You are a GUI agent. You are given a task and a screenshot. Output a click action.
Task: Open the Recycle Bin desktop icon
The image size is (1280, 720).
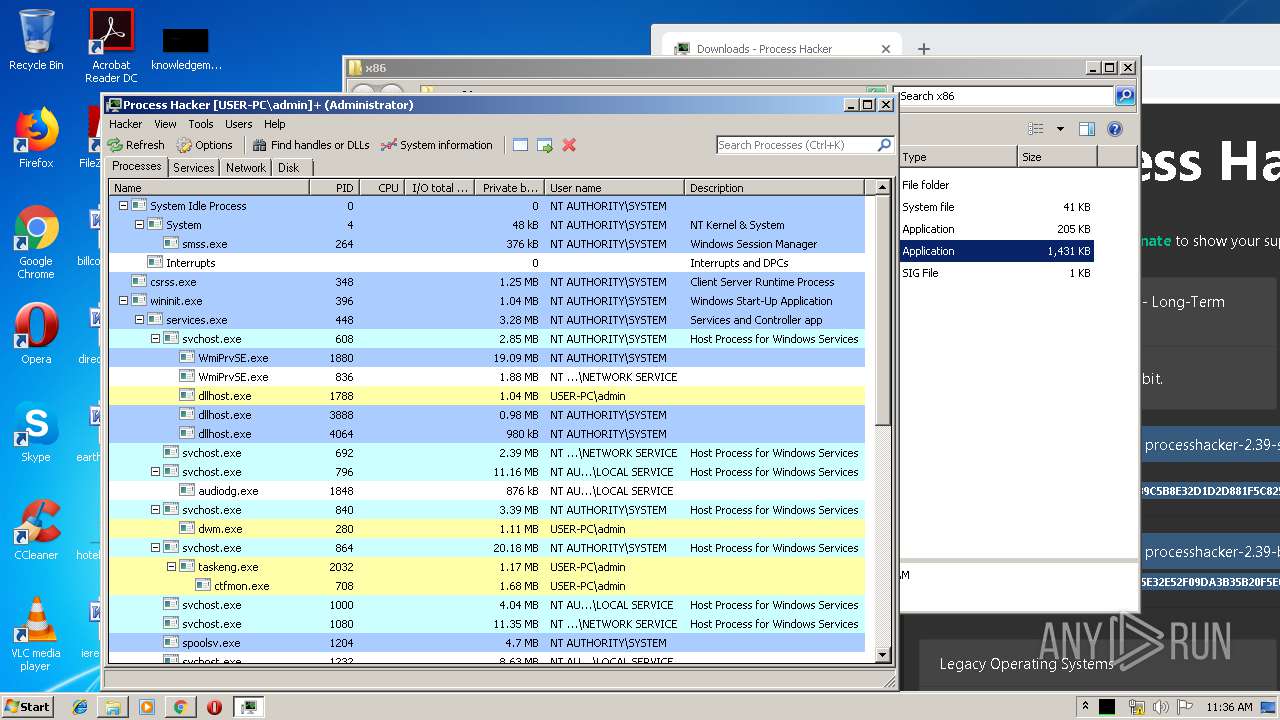pyautogui.click(x=36, y=40)
